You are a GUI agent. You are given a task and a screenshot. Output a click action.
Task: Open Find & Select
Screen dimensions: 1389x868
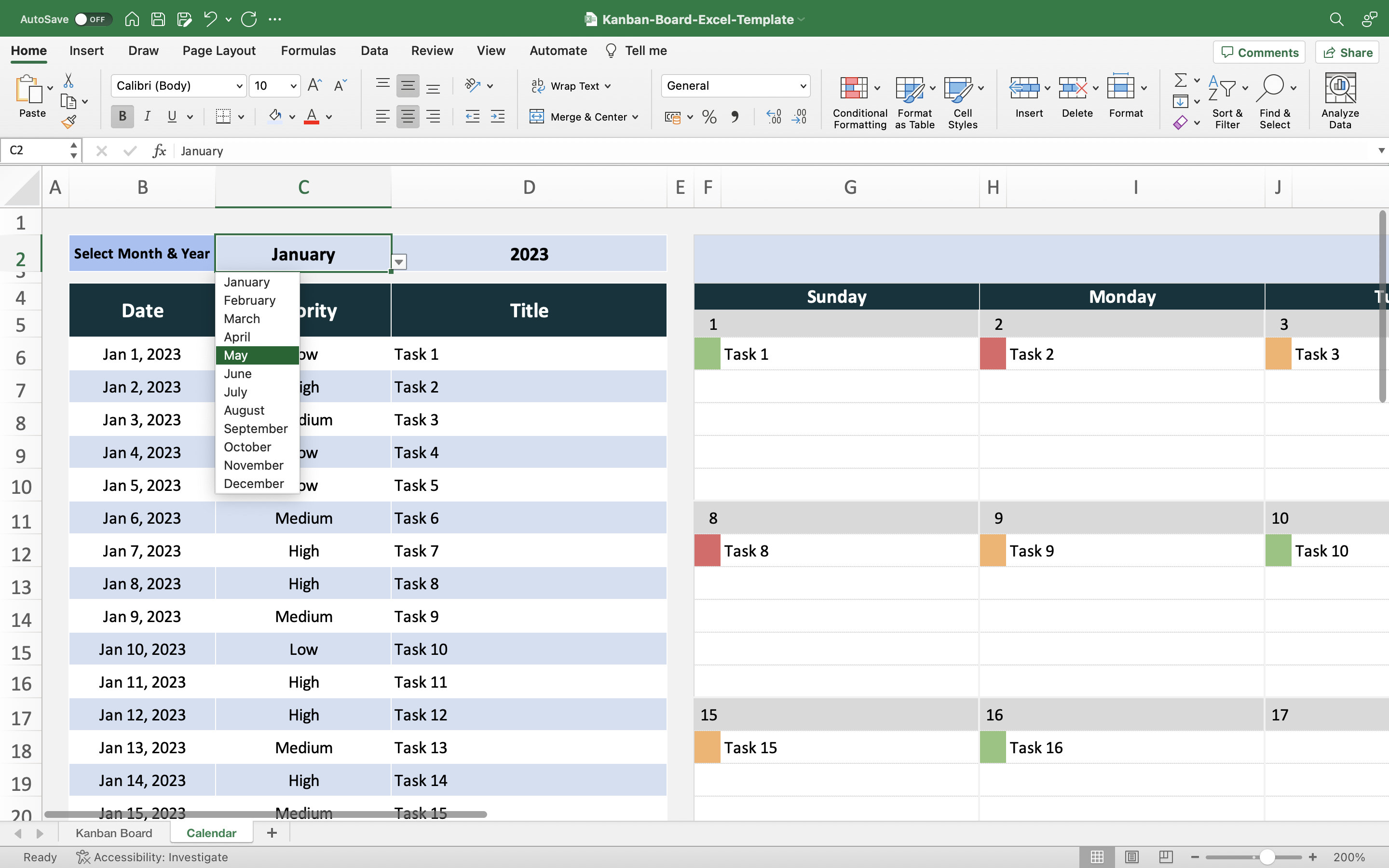[1275, 102]
